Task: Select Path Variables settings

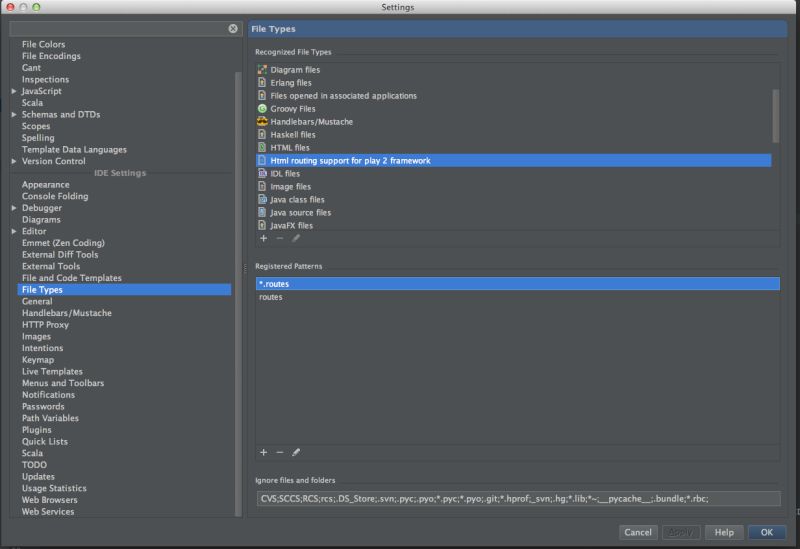Action: pos(50,418)
